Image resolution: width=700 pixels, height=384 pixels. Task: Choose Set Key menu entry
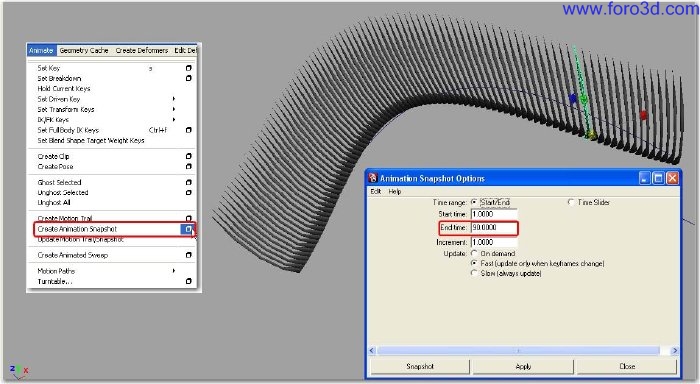pos(49,68)
